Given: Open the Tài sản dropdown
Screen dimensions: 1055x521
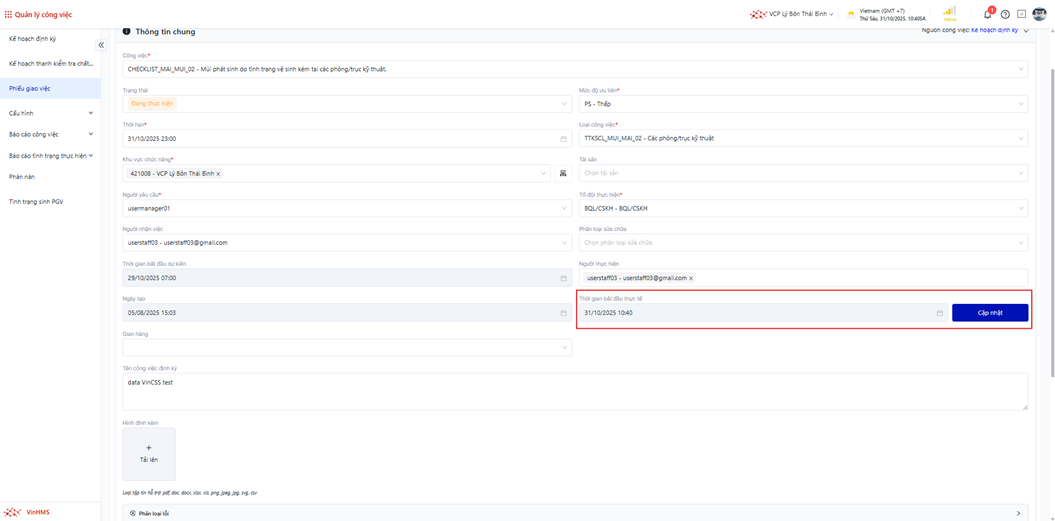Looking at the screenshot, I should (803, 173).
